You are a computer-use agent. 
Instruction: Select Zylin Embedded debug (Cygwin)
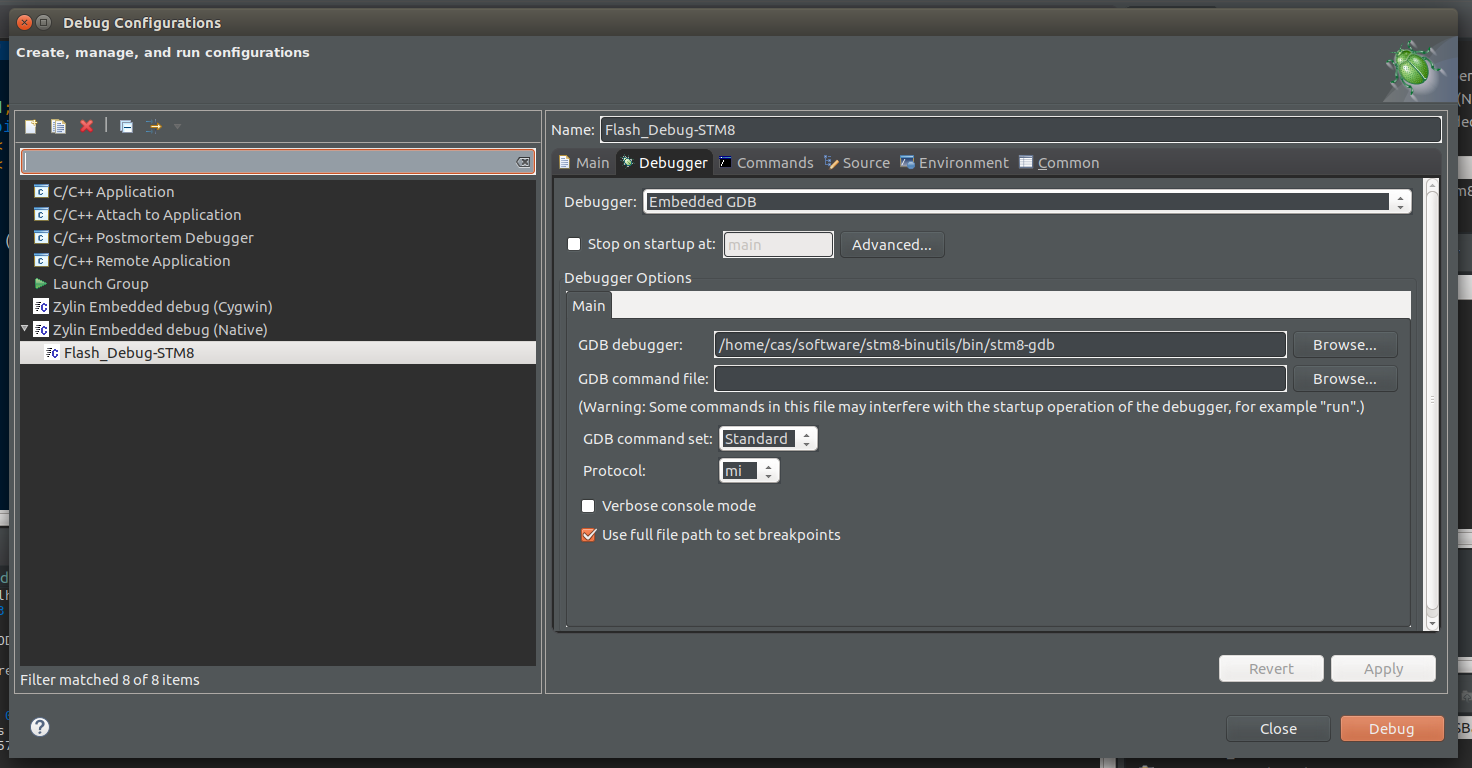[162, 307]
